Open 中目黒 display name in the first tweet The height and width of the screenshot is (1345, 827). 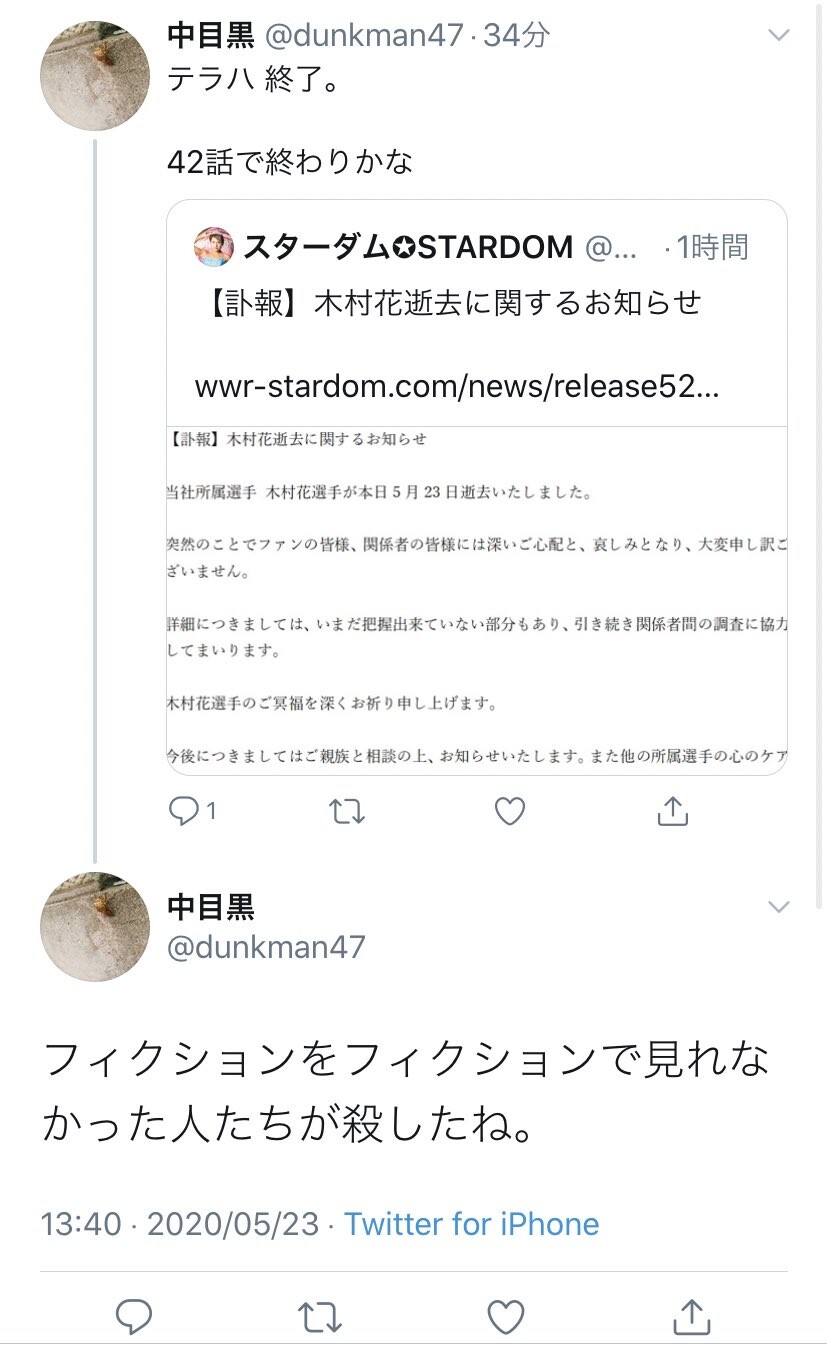tap(210, 36)
